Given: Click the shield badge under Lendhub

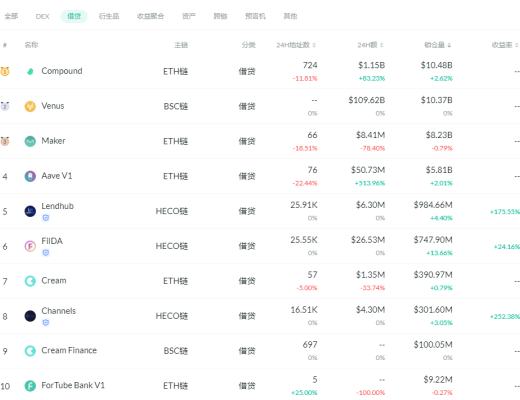Looking at the screenshot, I should (46, 218).
